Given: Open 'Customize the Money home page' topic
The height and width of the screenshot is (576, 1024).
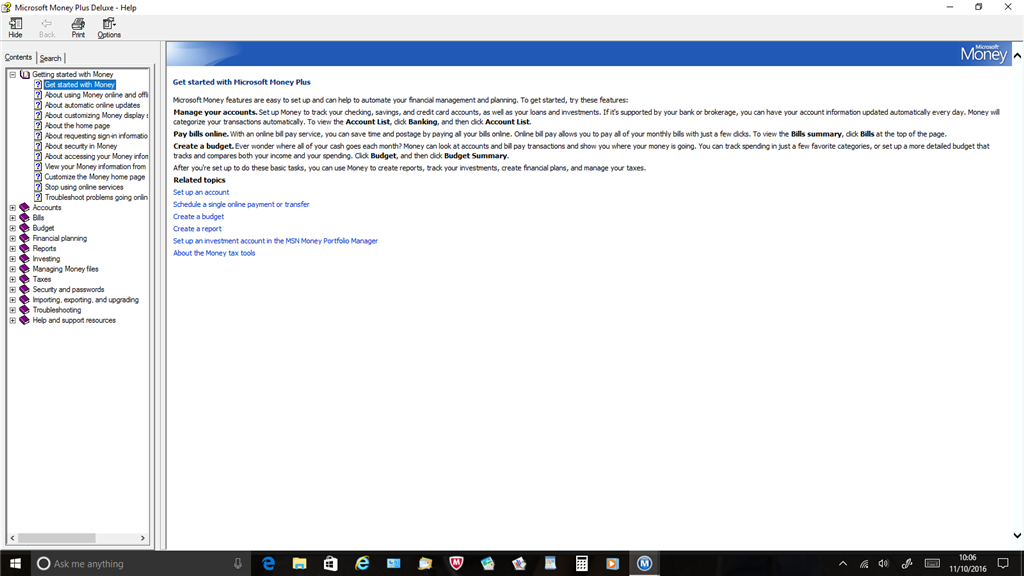Looking at the screenshot, I should [x=95, y=177].
